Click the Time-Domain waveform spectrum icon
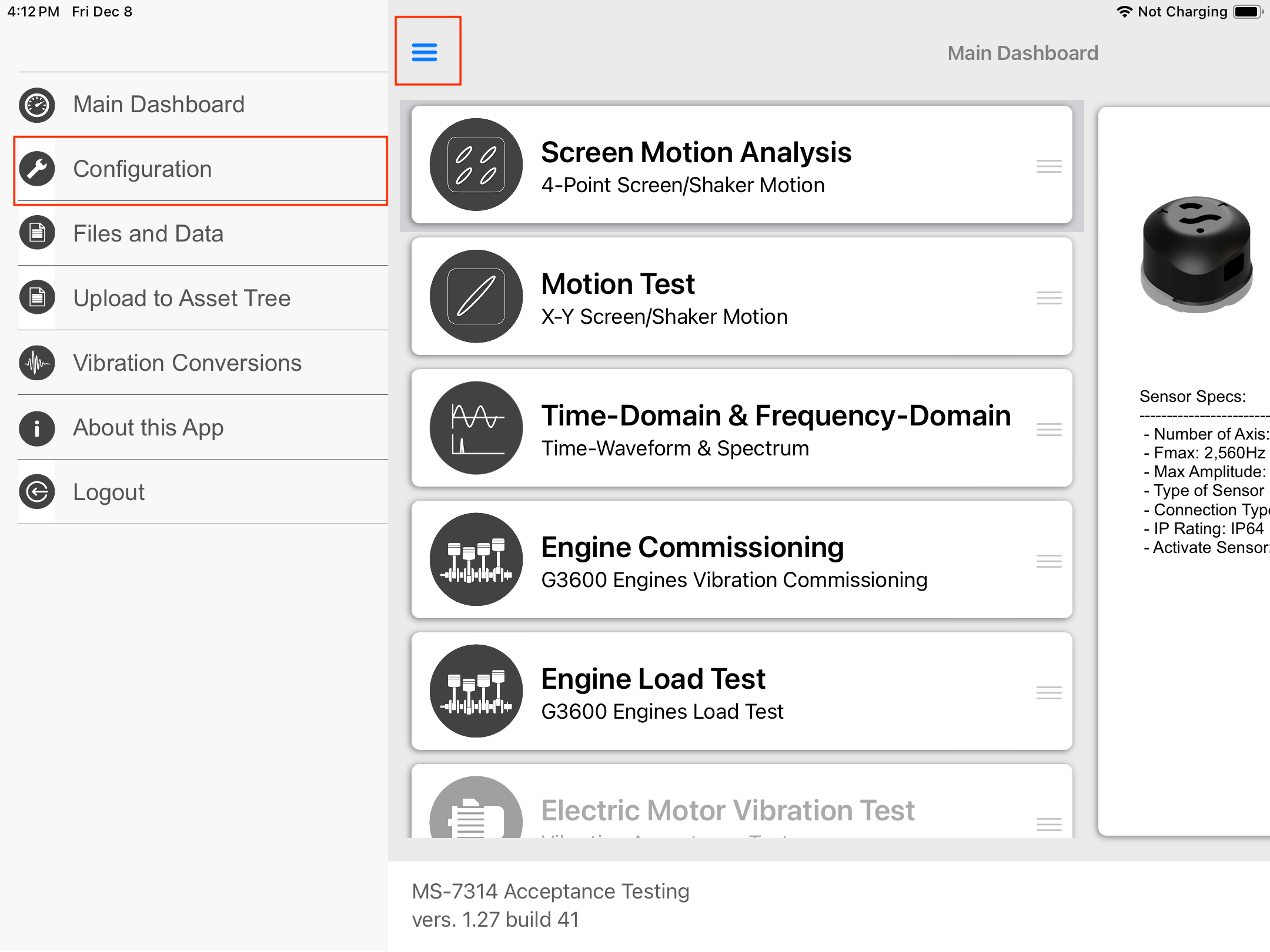Screen dimensions: 1270x952 tap(476, 428)
